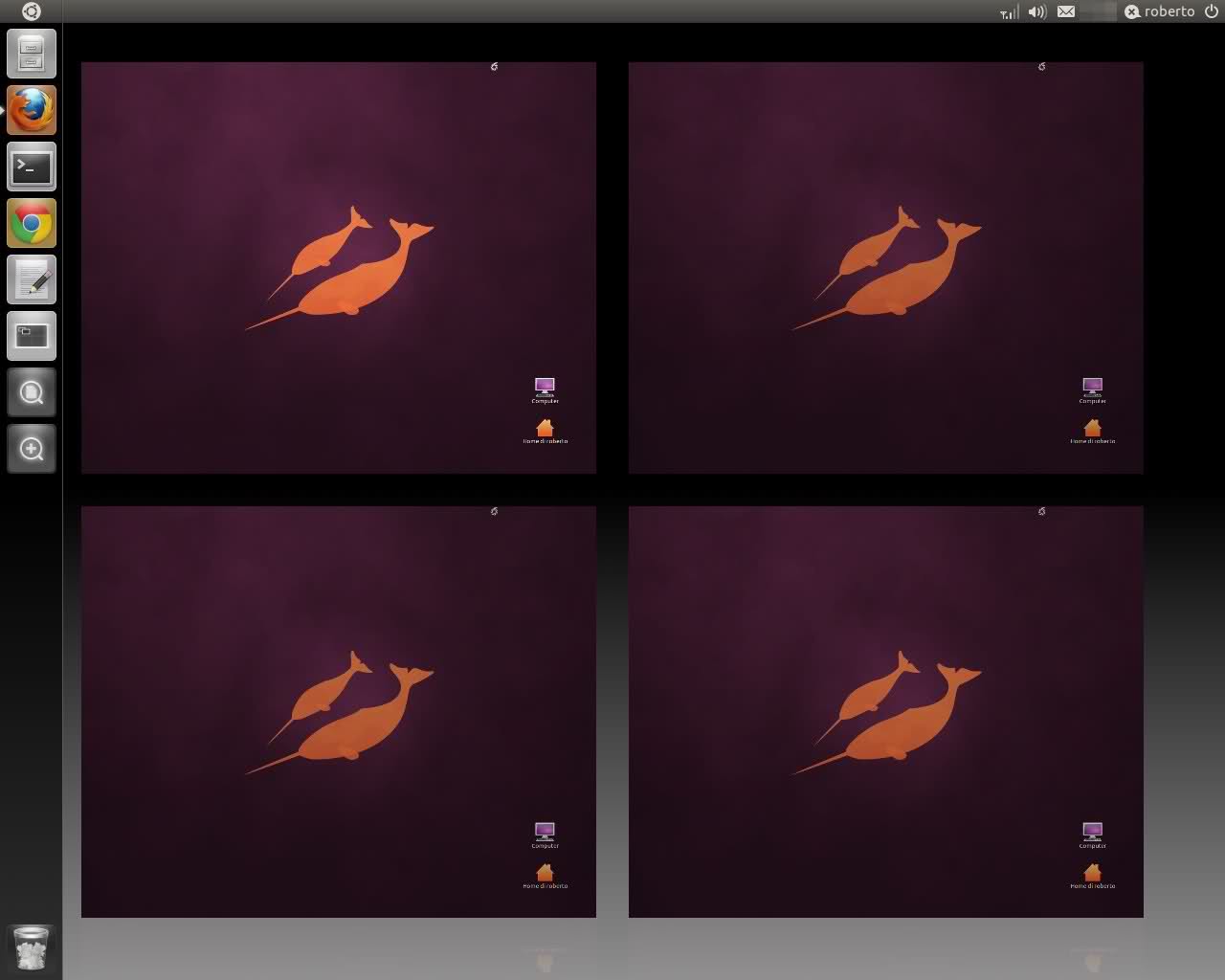
Task: Open the messaging envelope indicator menu
Action: (x=1066, y=12)
